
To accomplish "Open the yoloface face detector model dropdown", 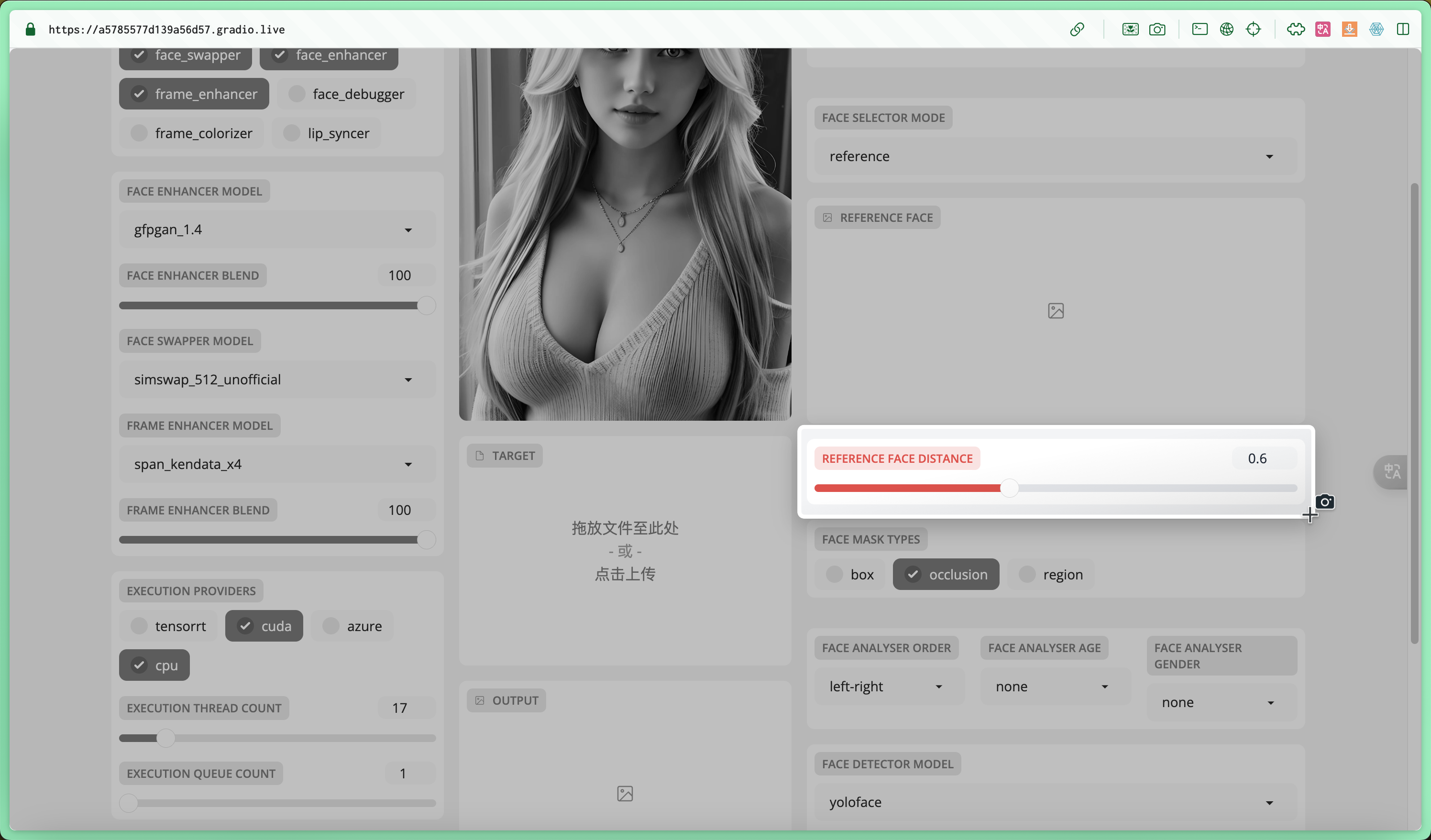I will [x=1056, y=803].
